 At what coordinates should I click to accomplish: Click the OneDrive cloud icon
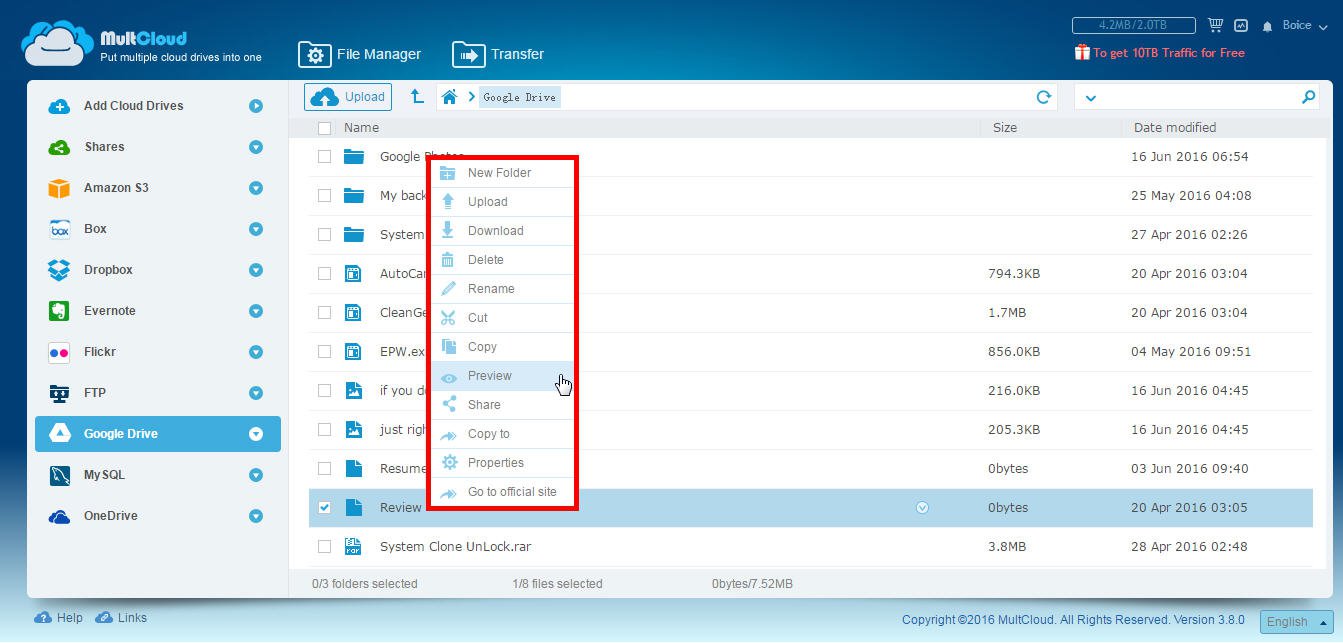click(x=59, y=516)
